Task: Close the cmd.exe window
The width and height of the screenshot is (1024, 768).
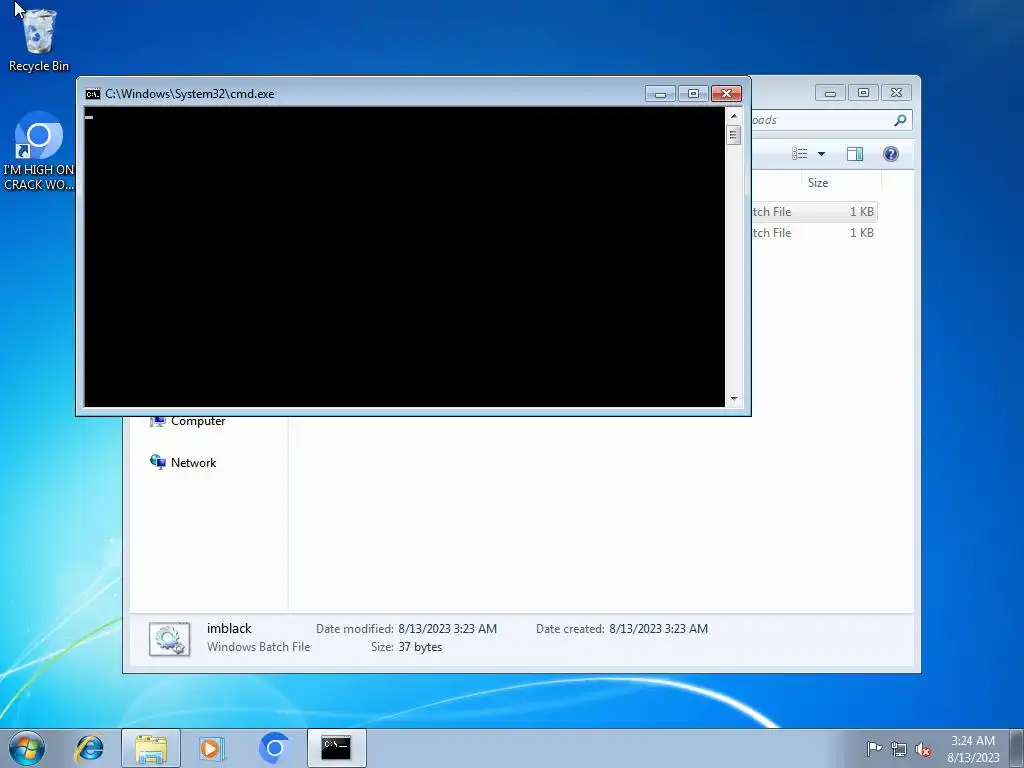Action: 726,94
